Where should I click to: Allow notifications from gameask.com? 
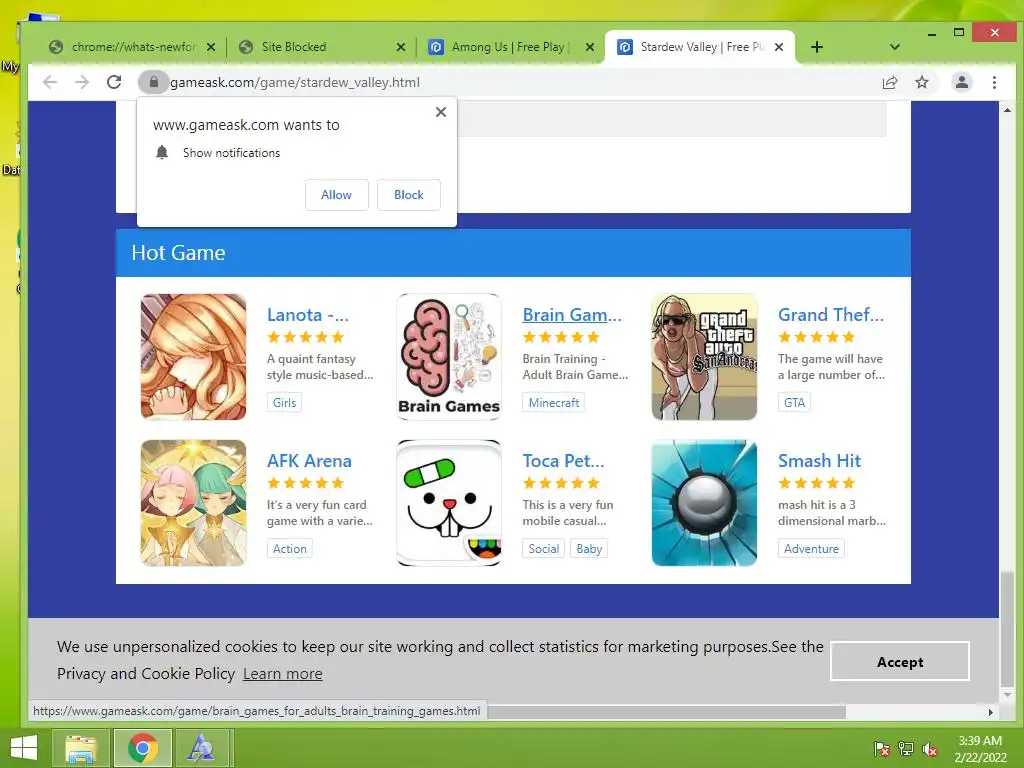coord(336,195)
